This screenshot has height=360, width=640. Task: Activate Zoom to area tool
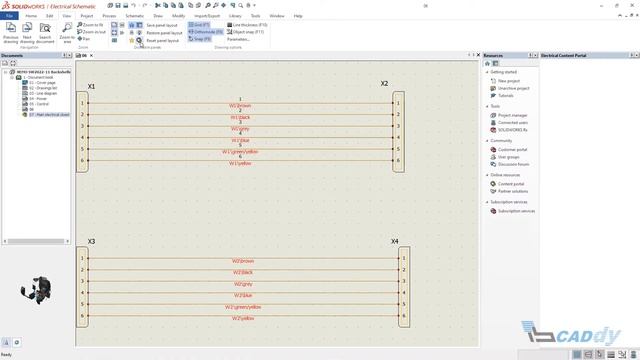pos(67,33)
